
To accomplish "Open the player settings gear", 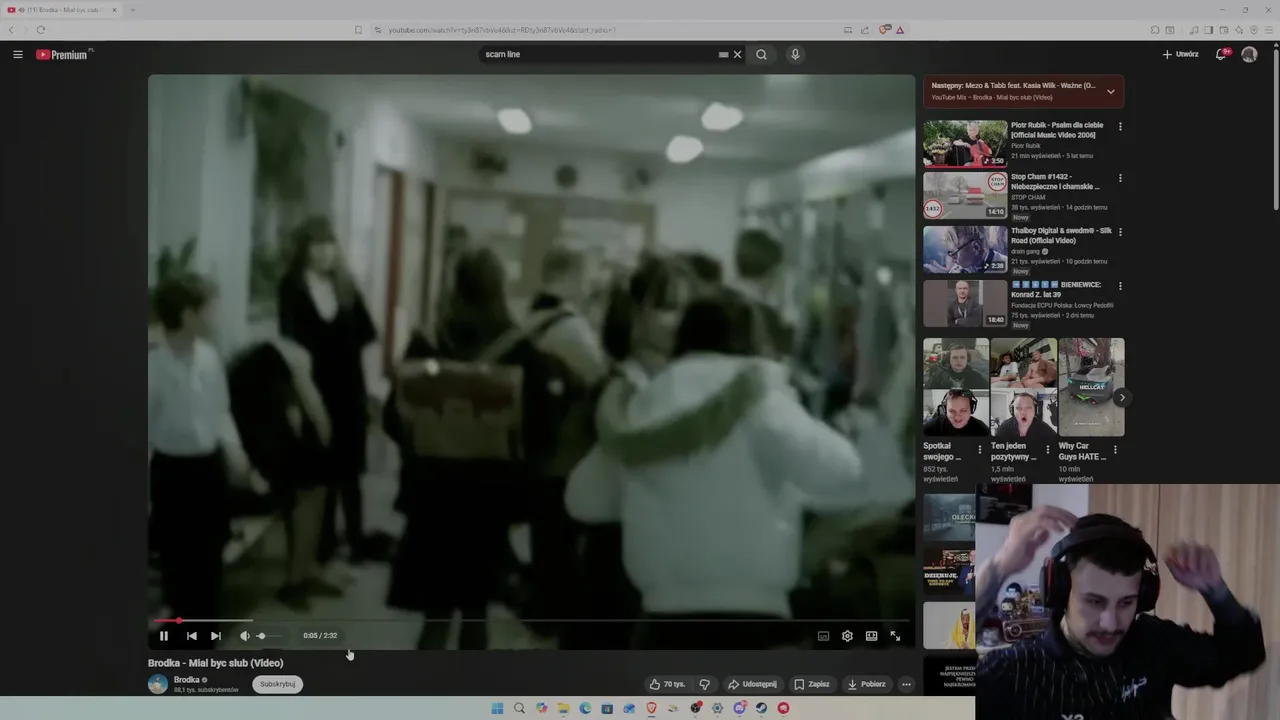I will 847,636.
